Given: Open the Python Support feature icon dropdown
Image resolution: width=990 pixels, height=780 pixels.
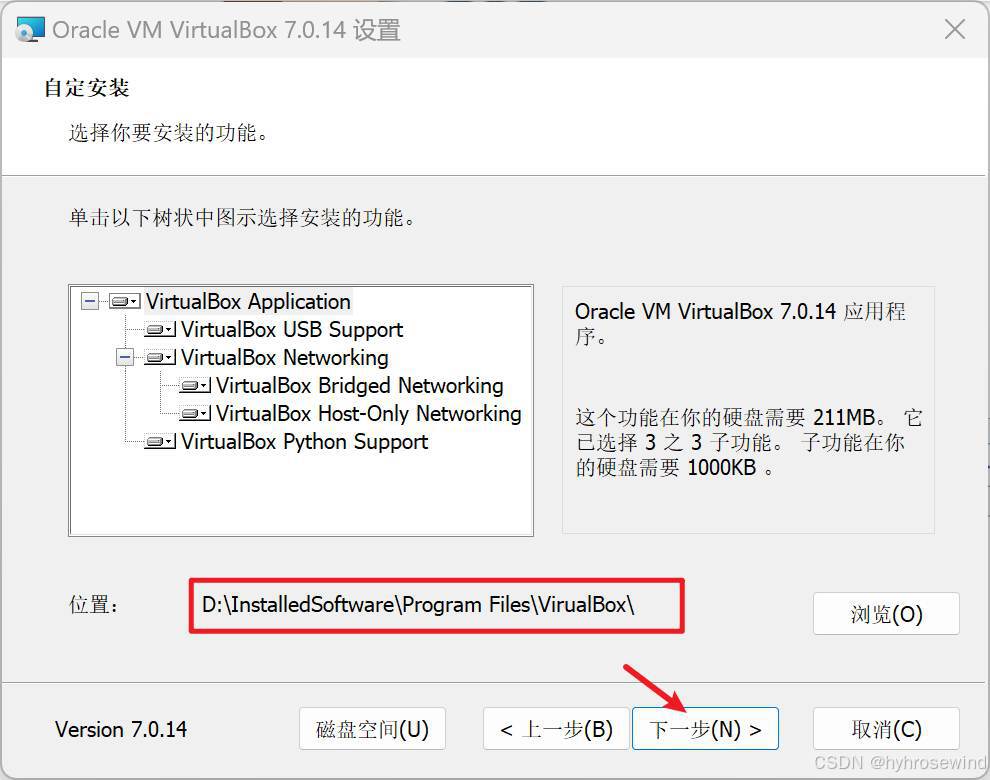Looking at the screenshot, I should coord(160,441).
